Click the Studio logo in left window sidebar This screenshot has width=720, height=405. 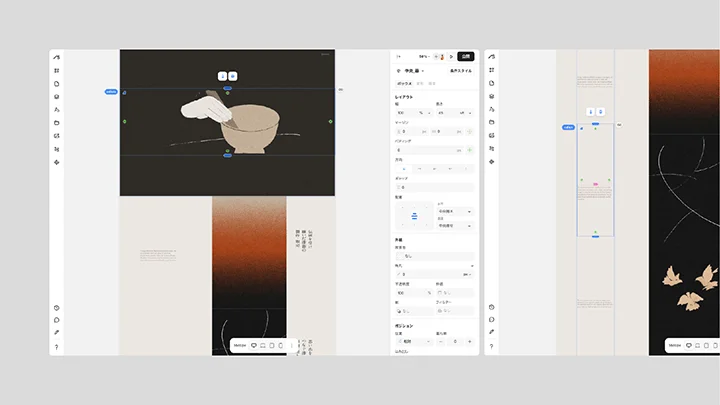56,57
